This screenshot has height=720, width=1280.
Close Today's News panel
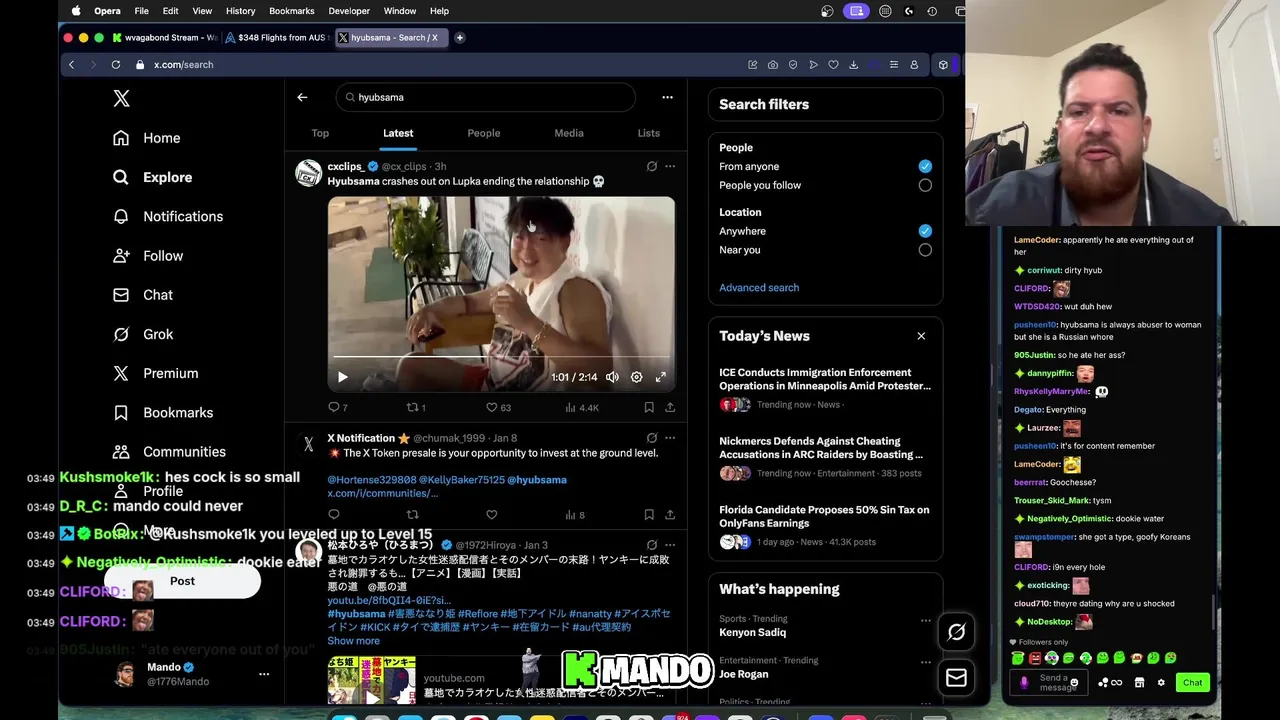pyautogui.click(x=921, y=336)
